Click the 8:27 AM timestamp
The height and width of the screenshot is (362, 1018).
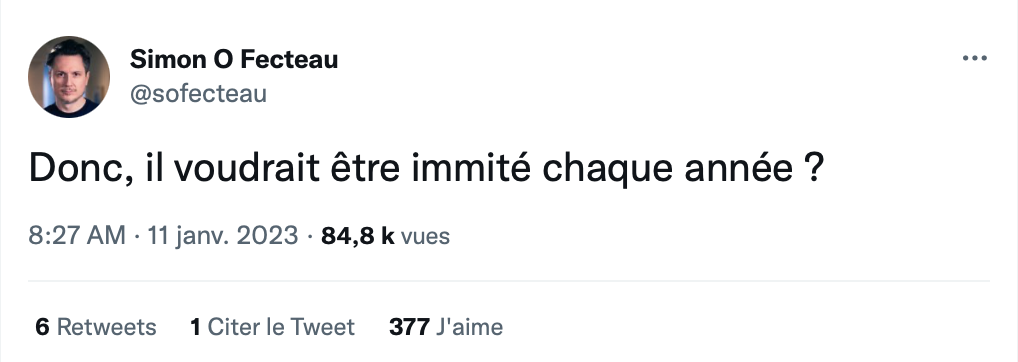click(77, 235)
